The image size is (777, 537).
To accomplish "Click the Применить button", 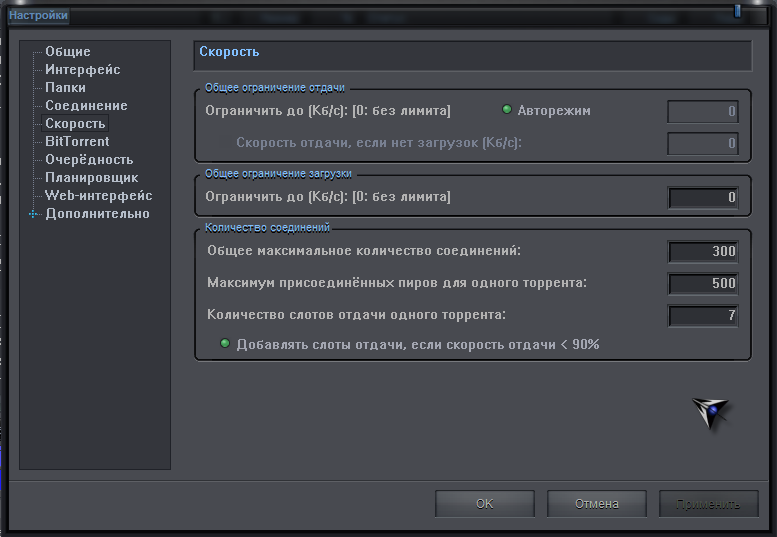I will (x=708, y=504).
